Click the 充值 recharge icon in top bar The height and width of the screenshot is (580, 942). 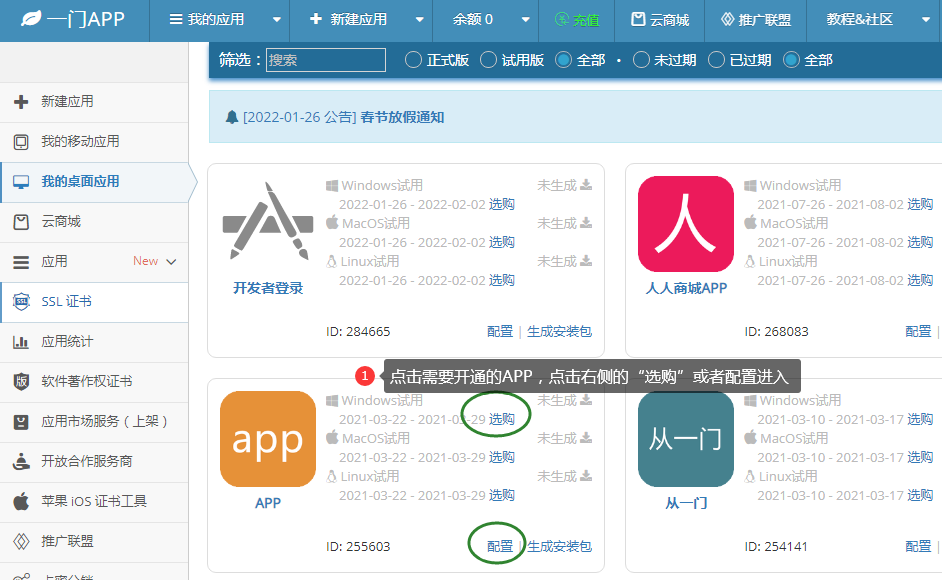pyautogui.click(x=562, y=20)
